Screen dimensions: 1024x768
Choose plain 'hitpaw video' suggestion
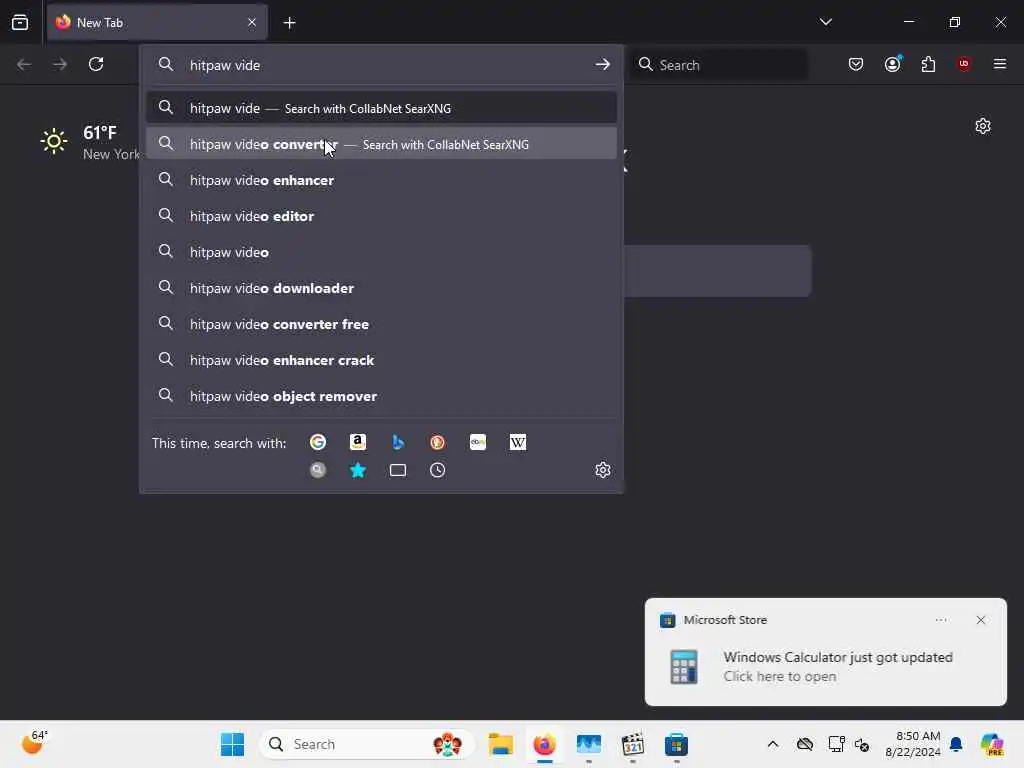click(x=381, y=252)
